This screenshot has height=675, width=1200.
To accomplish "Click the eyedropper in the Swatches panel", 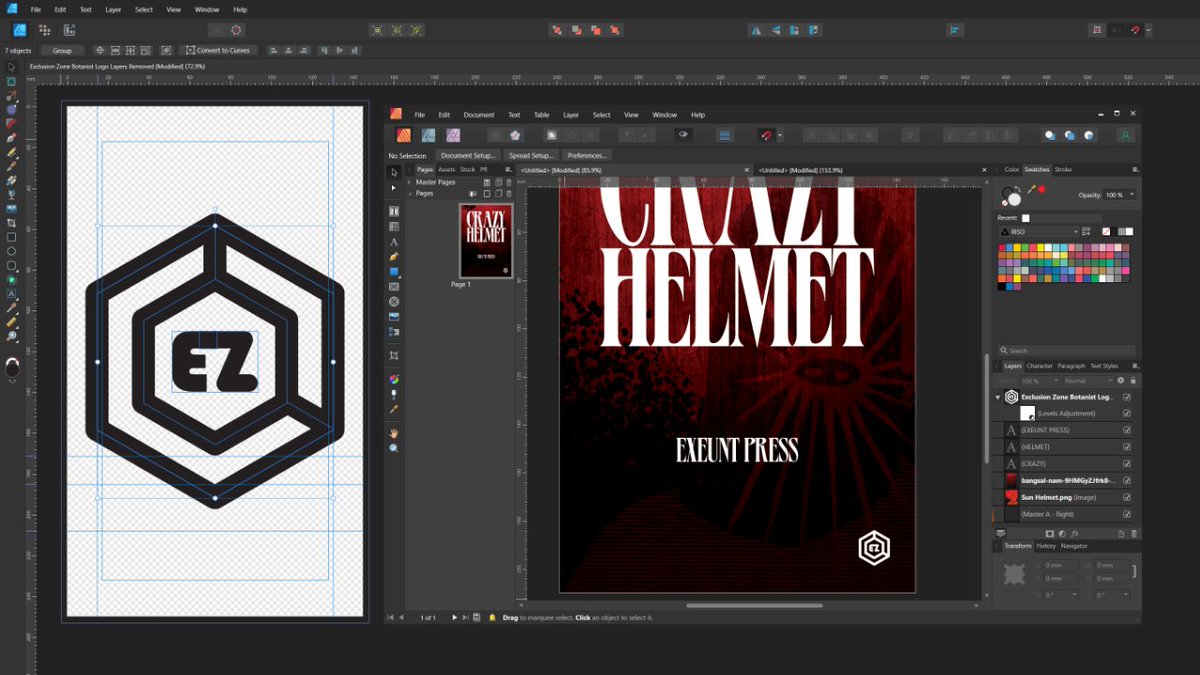I will tap(1030, 188).
